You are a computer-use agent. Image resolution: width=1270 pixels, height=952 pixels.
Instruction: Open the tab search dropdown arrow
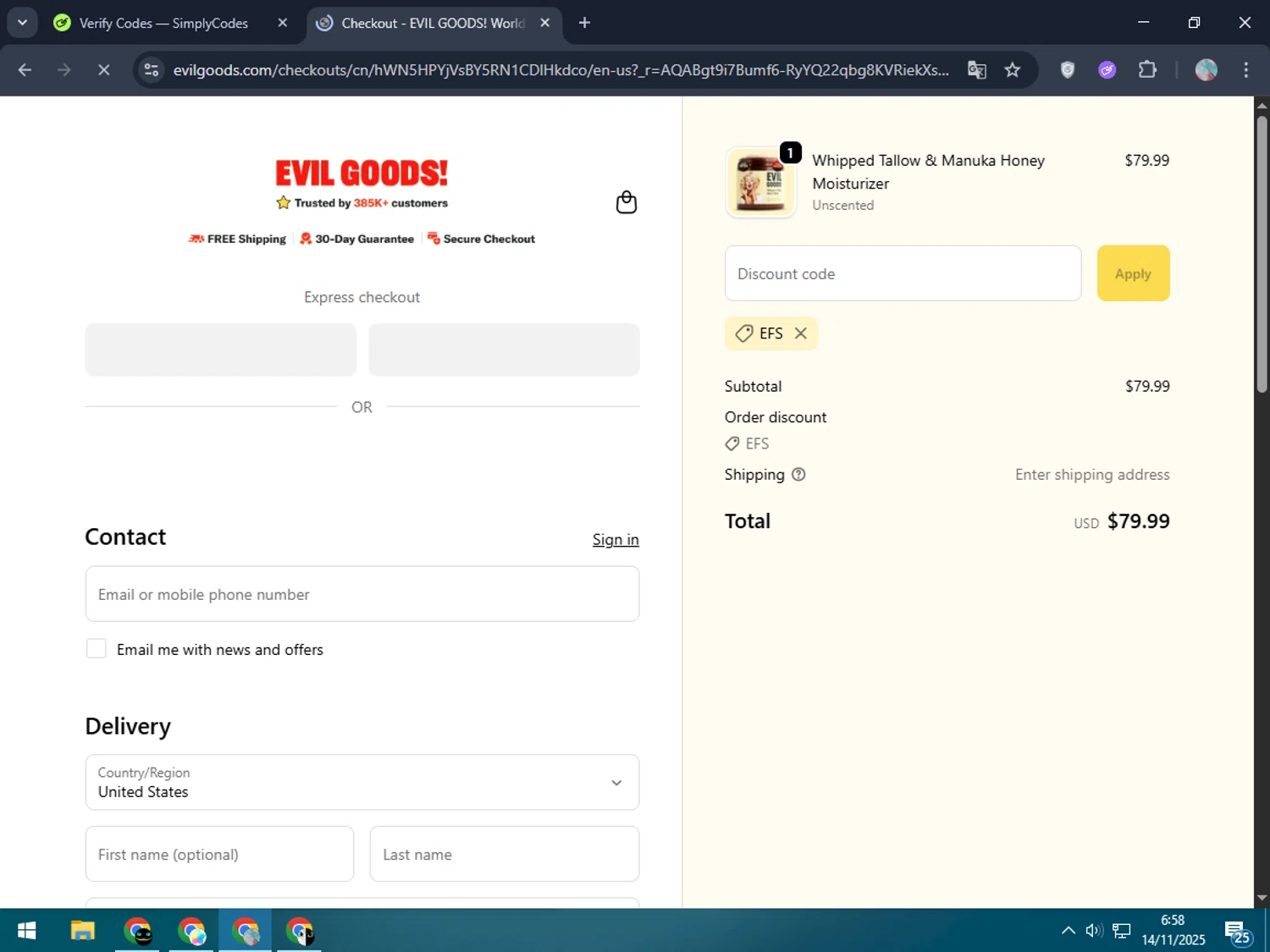22,23
